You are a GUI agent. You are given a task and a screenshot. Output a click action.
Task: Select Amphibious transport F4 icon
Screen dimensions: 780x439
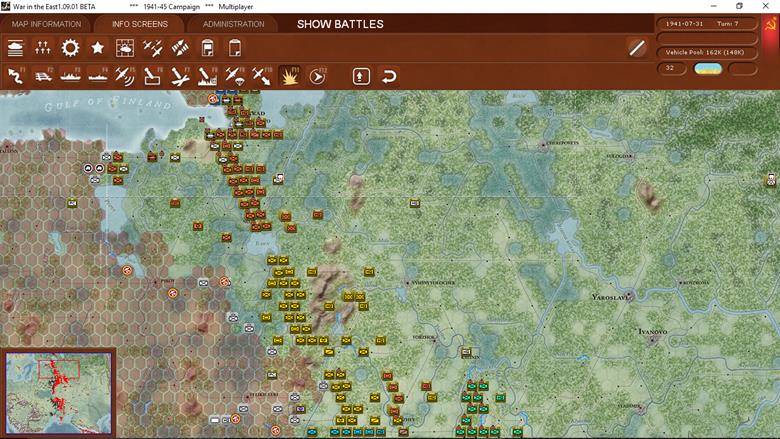[98, 76]
